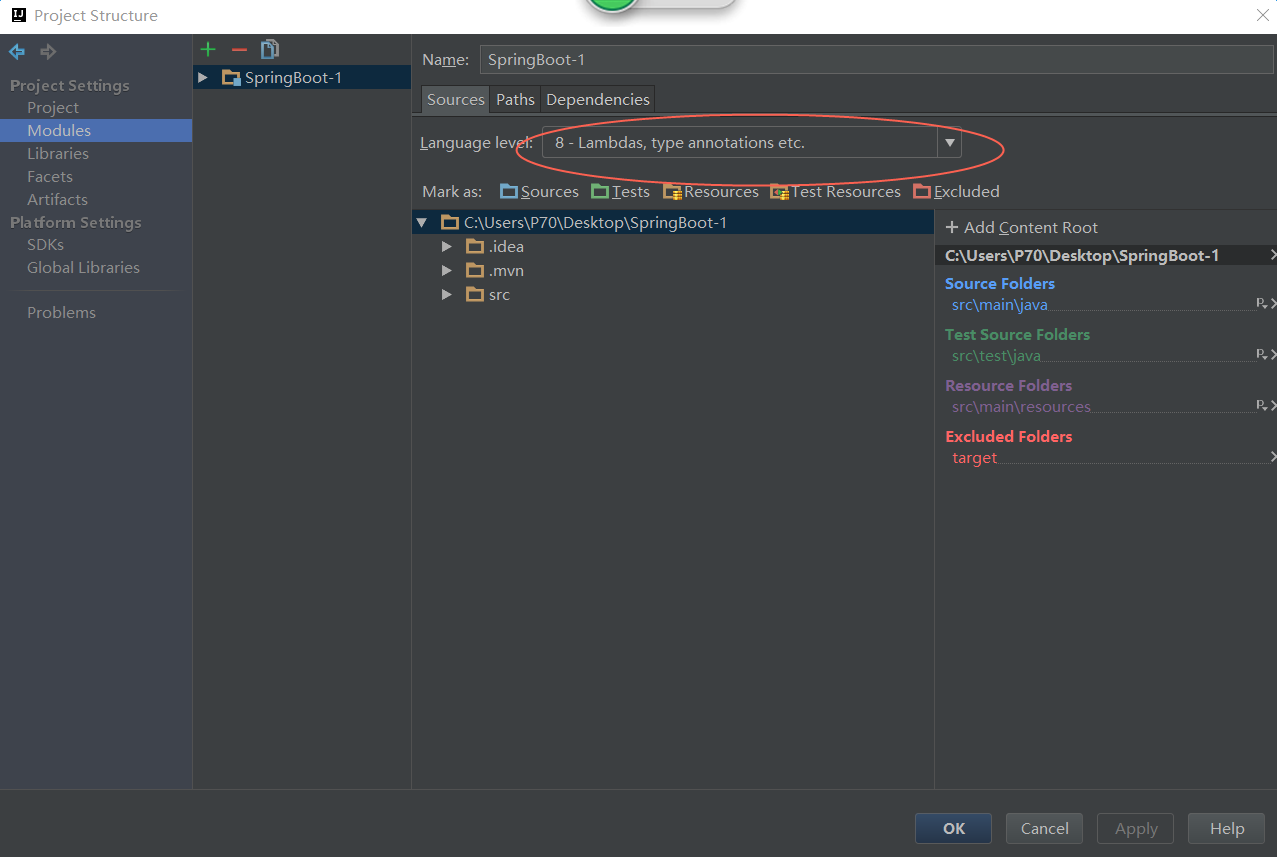Switch to the Paths tab

tap(515, 99)
